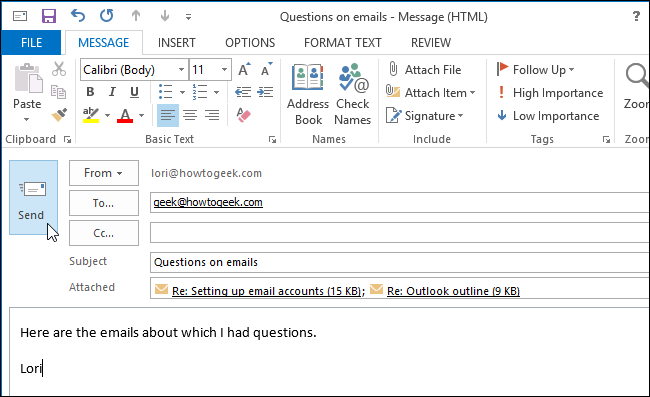Select the MESSAGE ribbon tab
The height and width of the screenshot is (397, 650).
[x=104, y=43]
